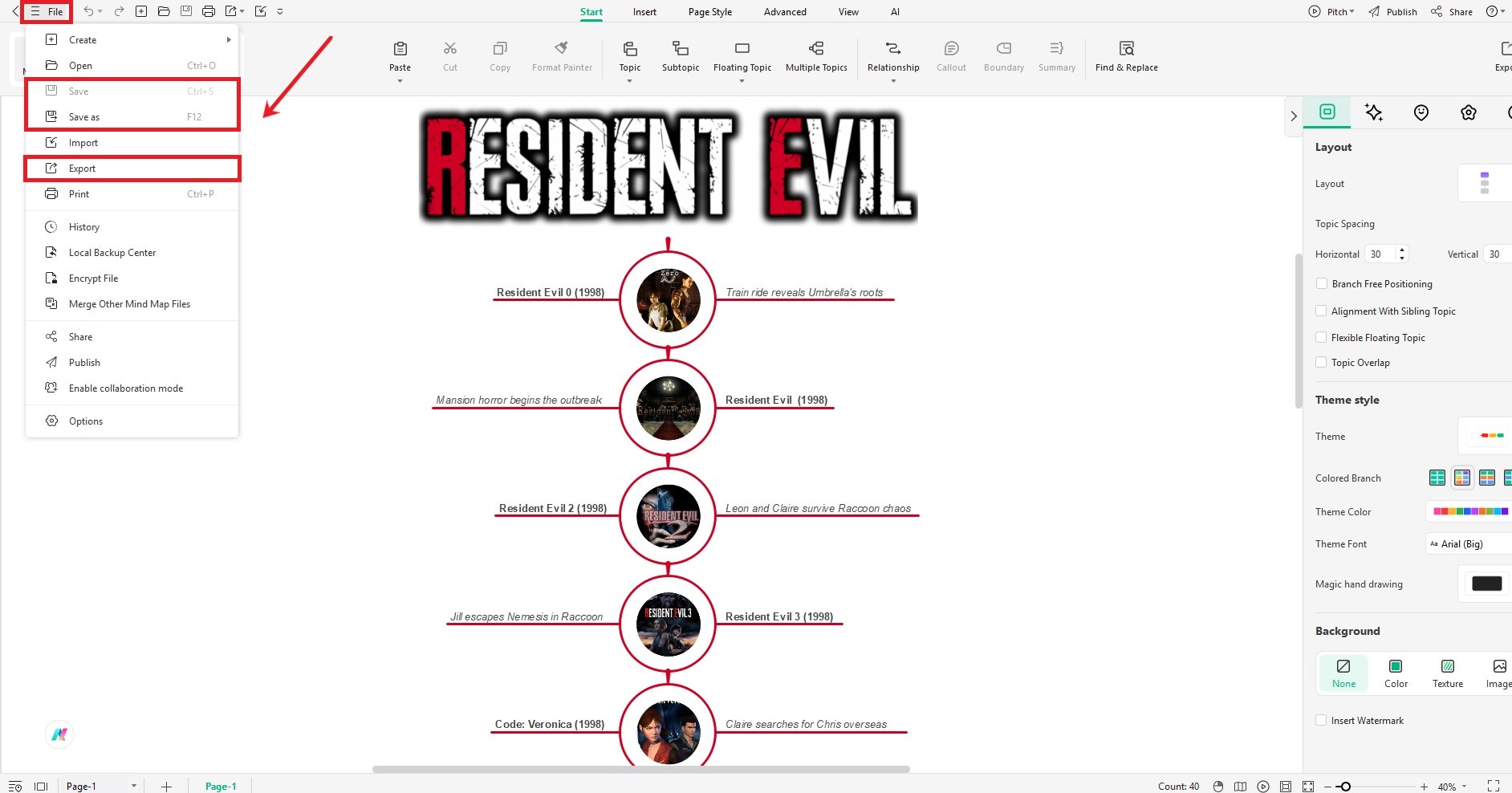The image size is (1512, 793).
Task: Click the fit to page icon
Action: tap(1286, 787)
